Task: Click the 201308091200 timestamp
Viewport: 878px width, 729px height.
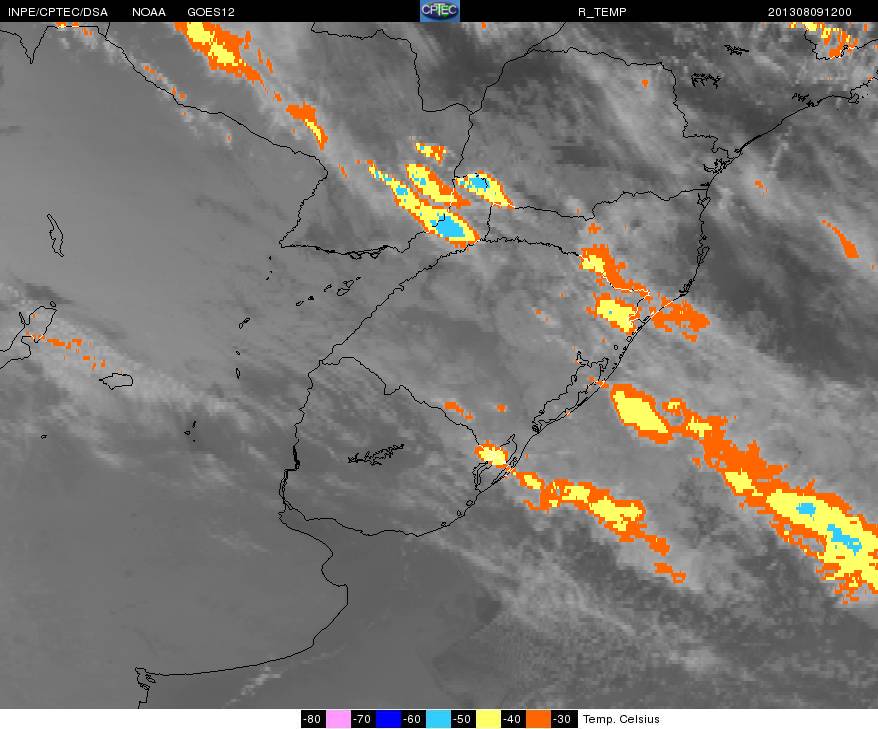Action: pos(809,12)
